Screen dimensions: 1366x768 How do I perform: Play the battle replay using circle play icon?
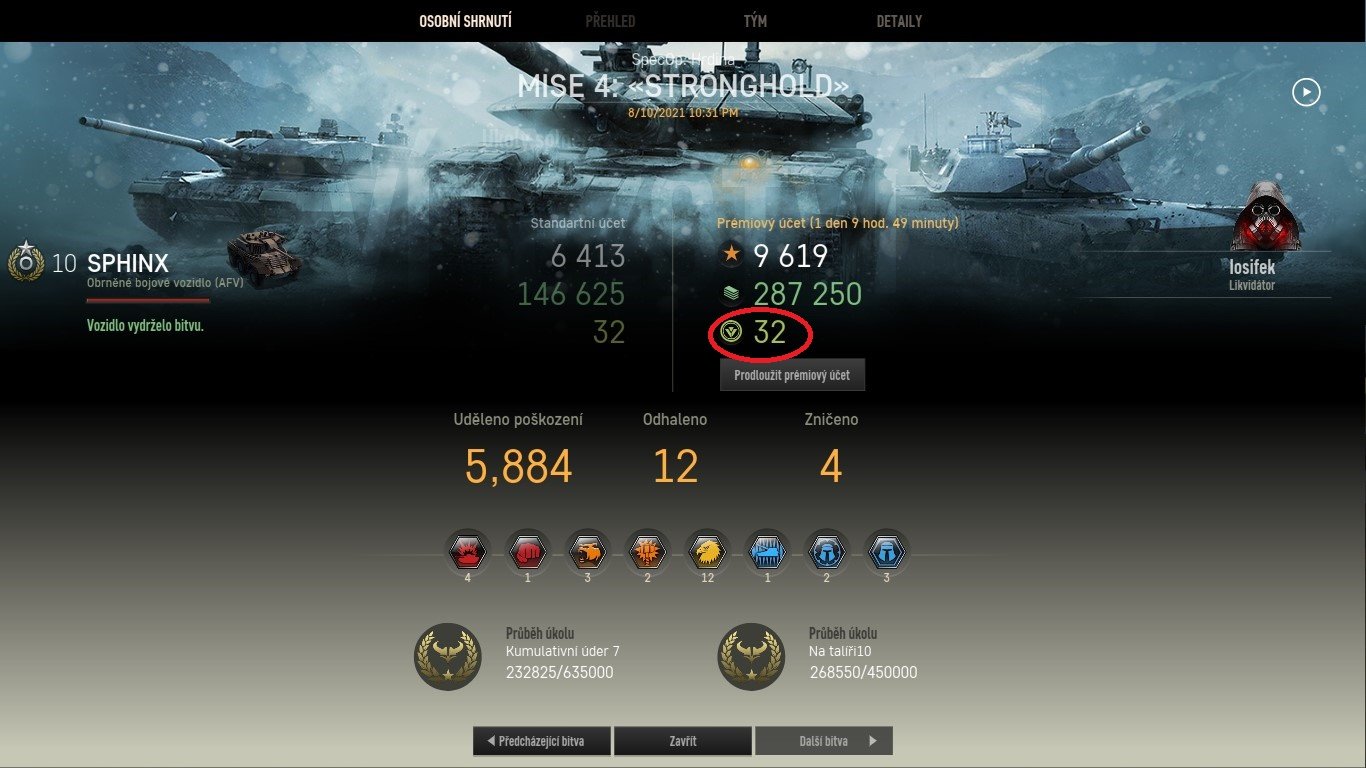[x=1306, y=93]
